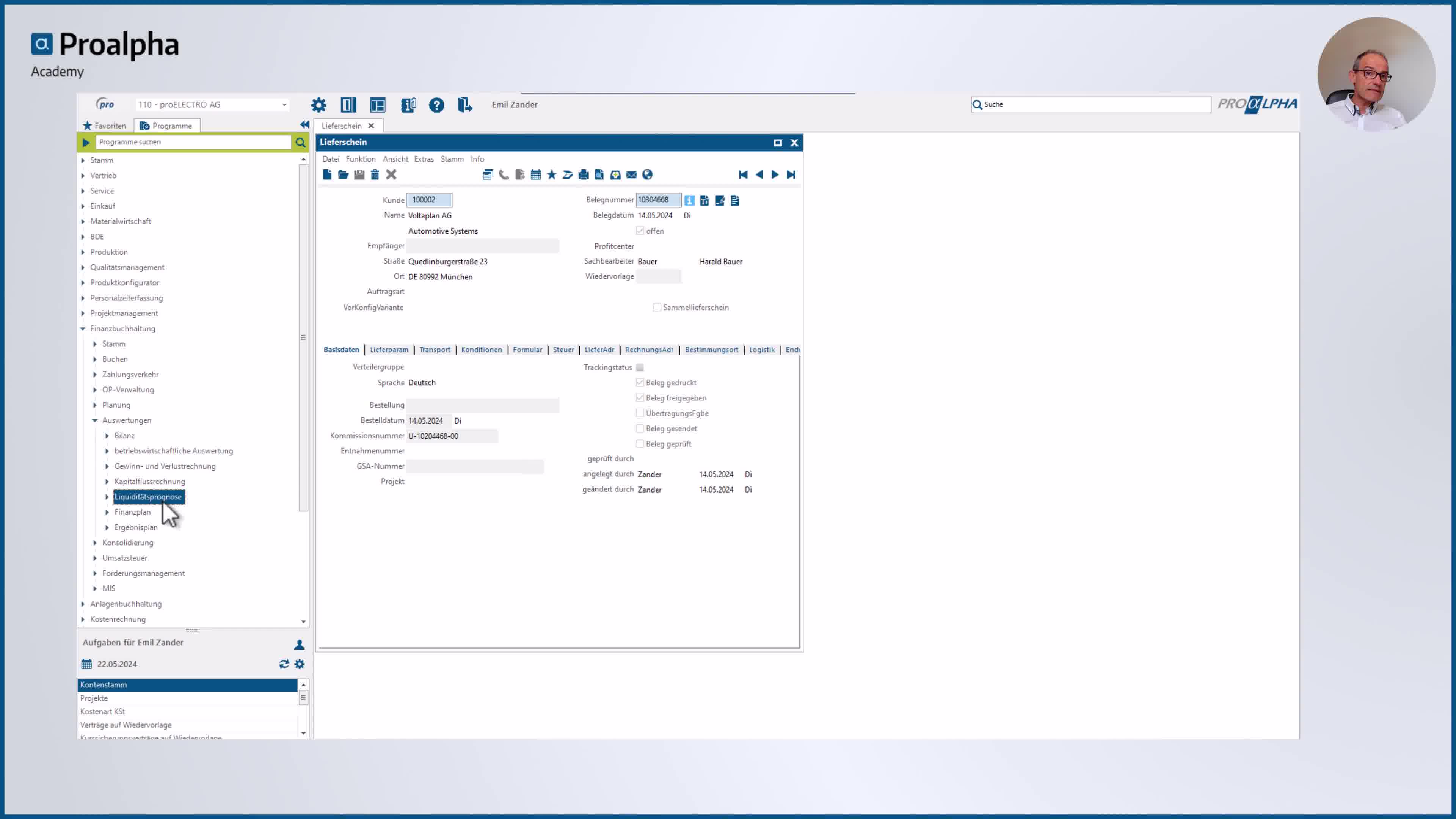Click the star favorite icon in the toolbar
Viewport: 1456px width, 819px height.
[x=552, y=175]
